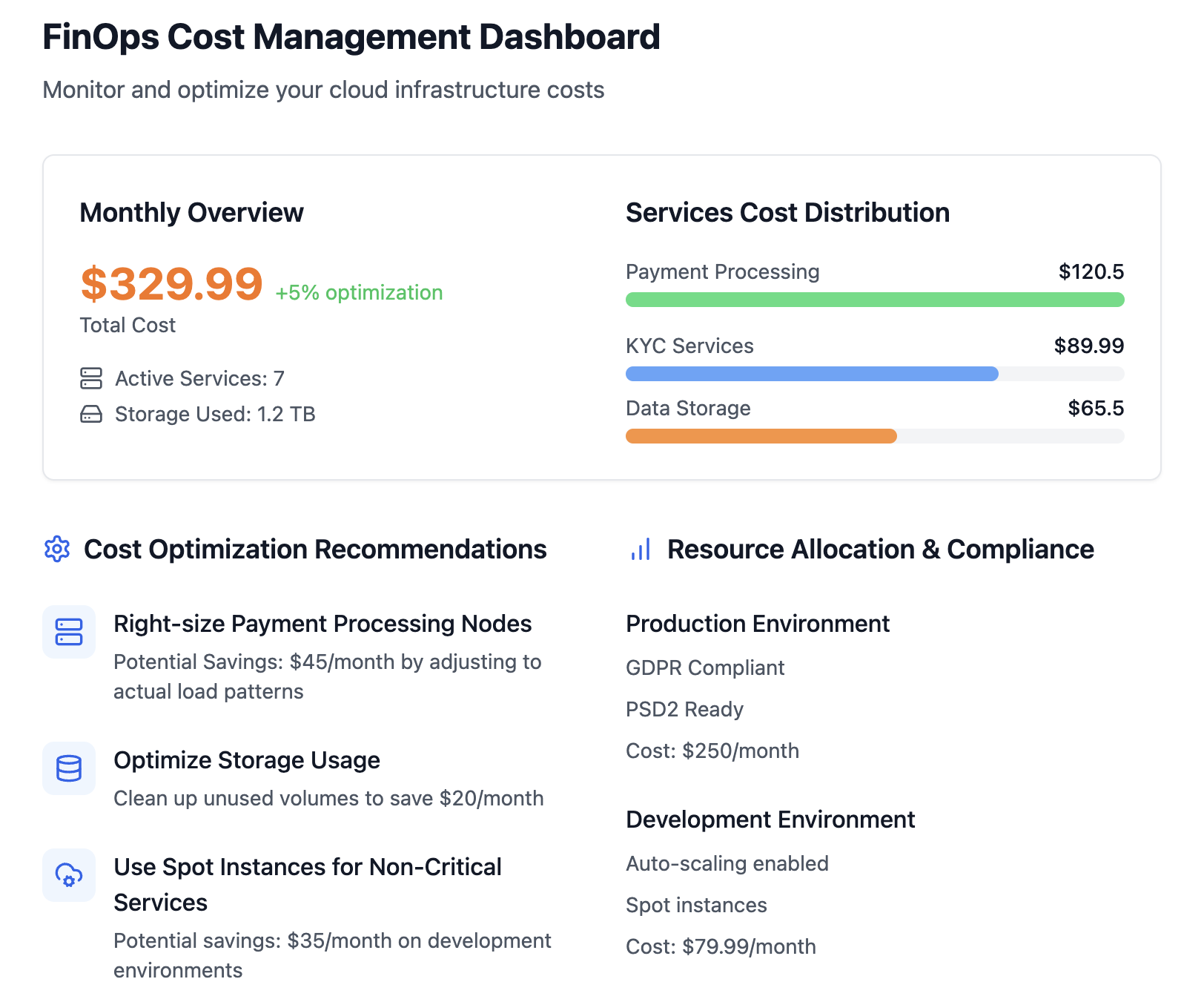The image size is (1204, 999).
Task: Click the orange Data Storage cost bar
Action: [761, 436]
